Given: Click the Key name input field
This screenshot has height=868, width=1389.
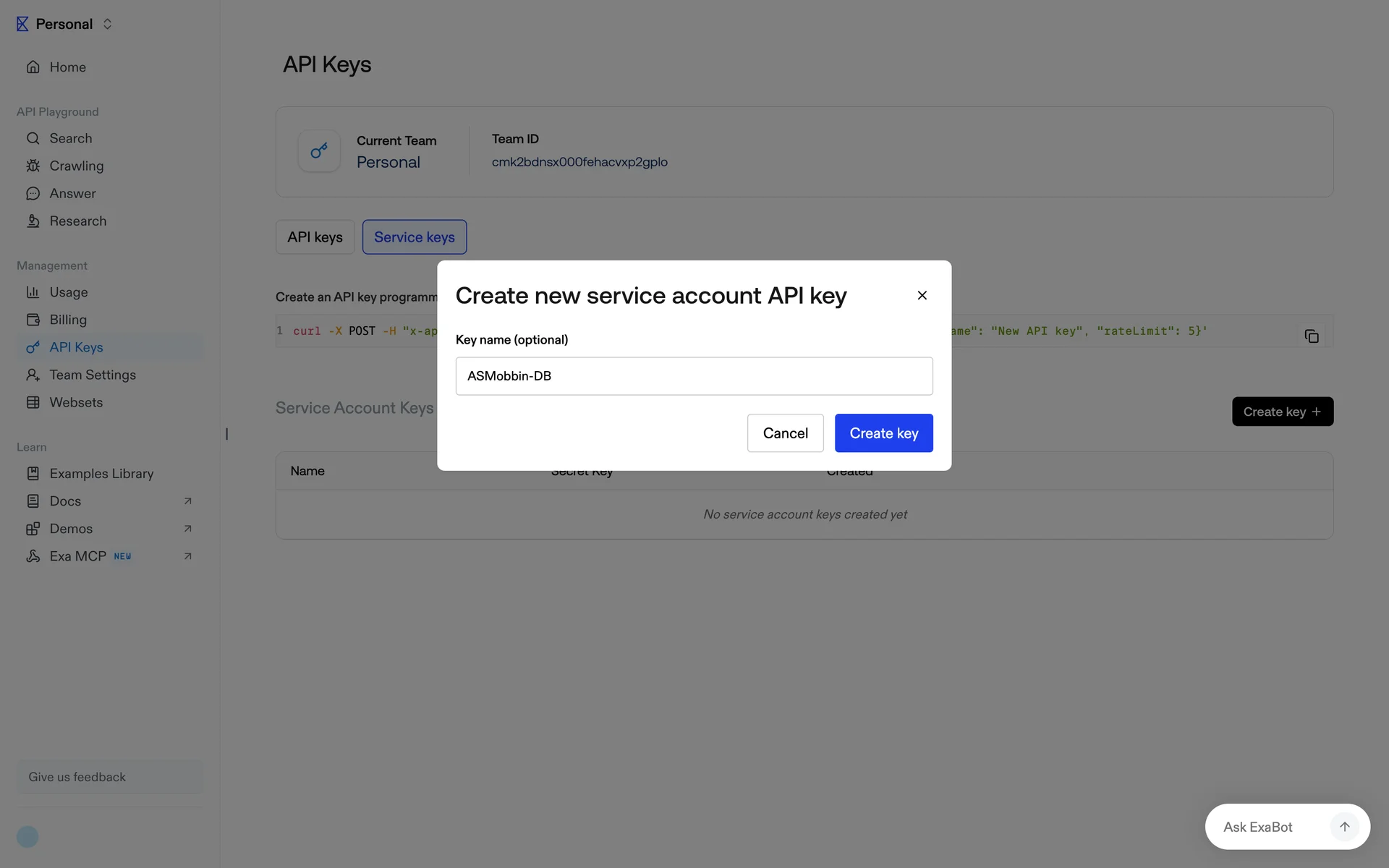Looking at the screenshot, I should coord(694,376).
